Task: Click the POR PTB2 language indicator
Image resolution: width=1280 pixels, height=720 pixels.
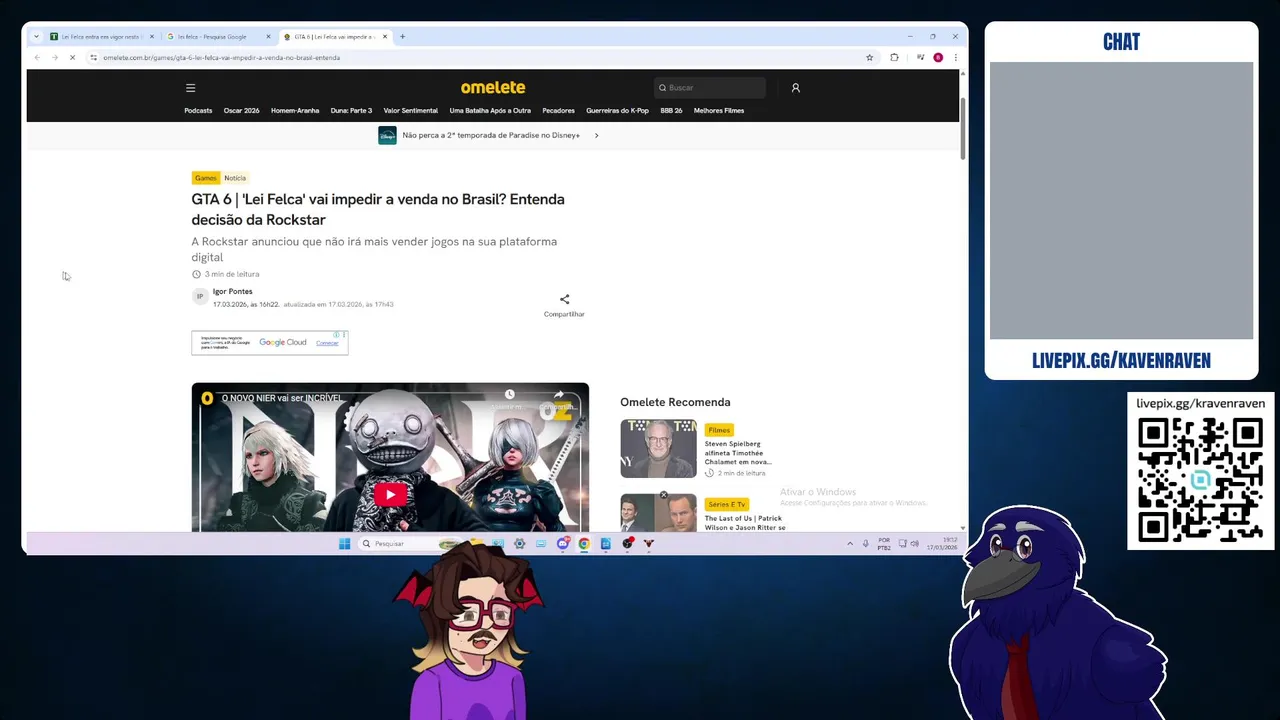Action: click(884, 544)
